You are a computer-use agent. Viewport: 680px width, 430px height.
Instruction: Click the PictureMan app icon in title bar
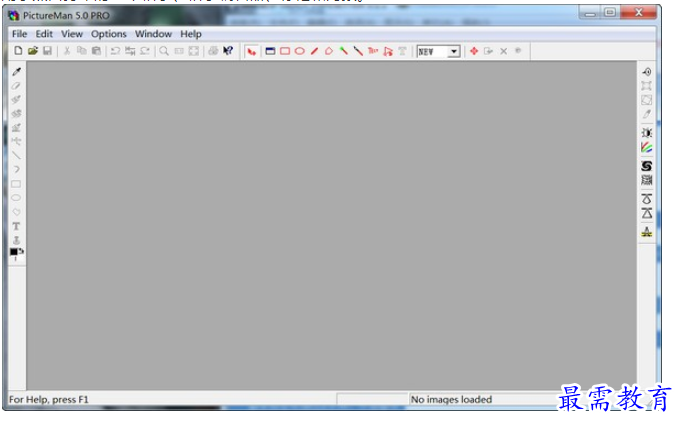tap(13, 16)
